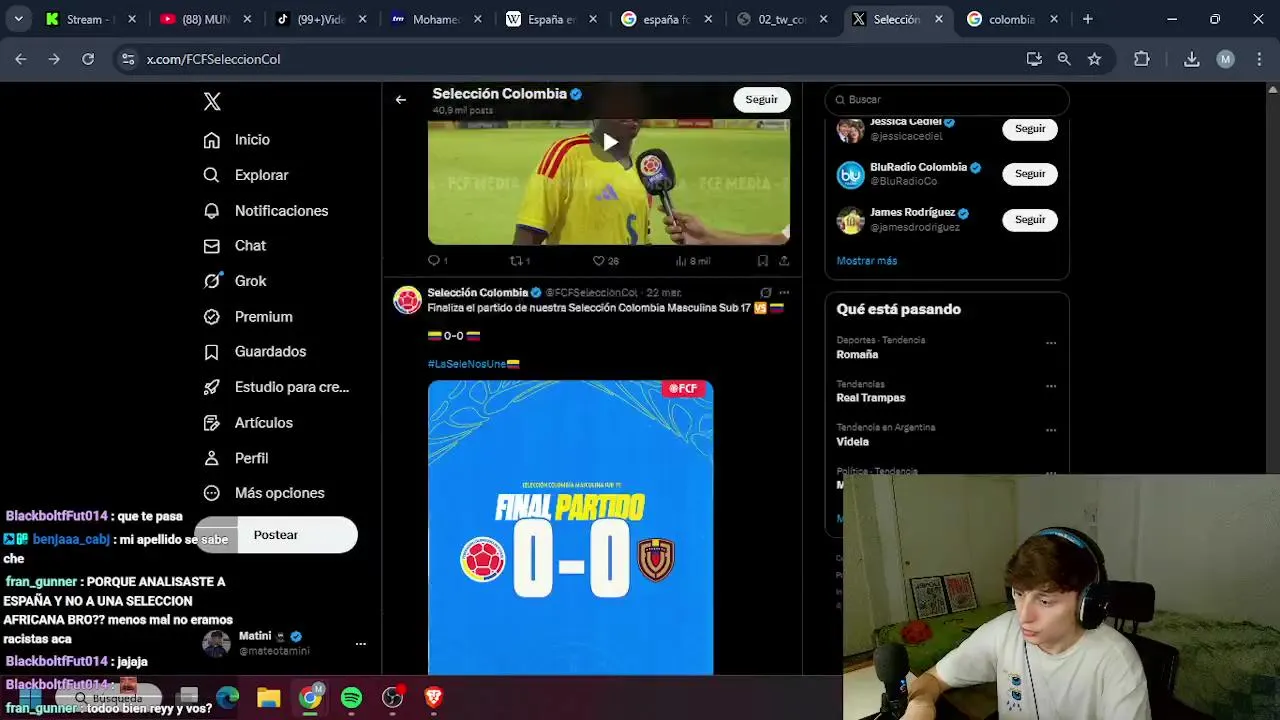Open the Premium badge icon
This screenshot has width=1280, height=720.
point(212,317)
